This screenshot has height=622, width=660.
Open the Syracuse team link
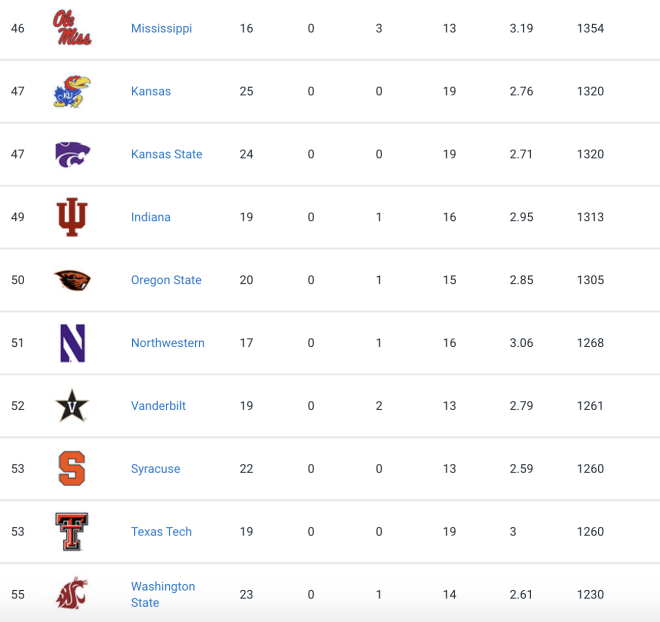[x=155, y=469]
